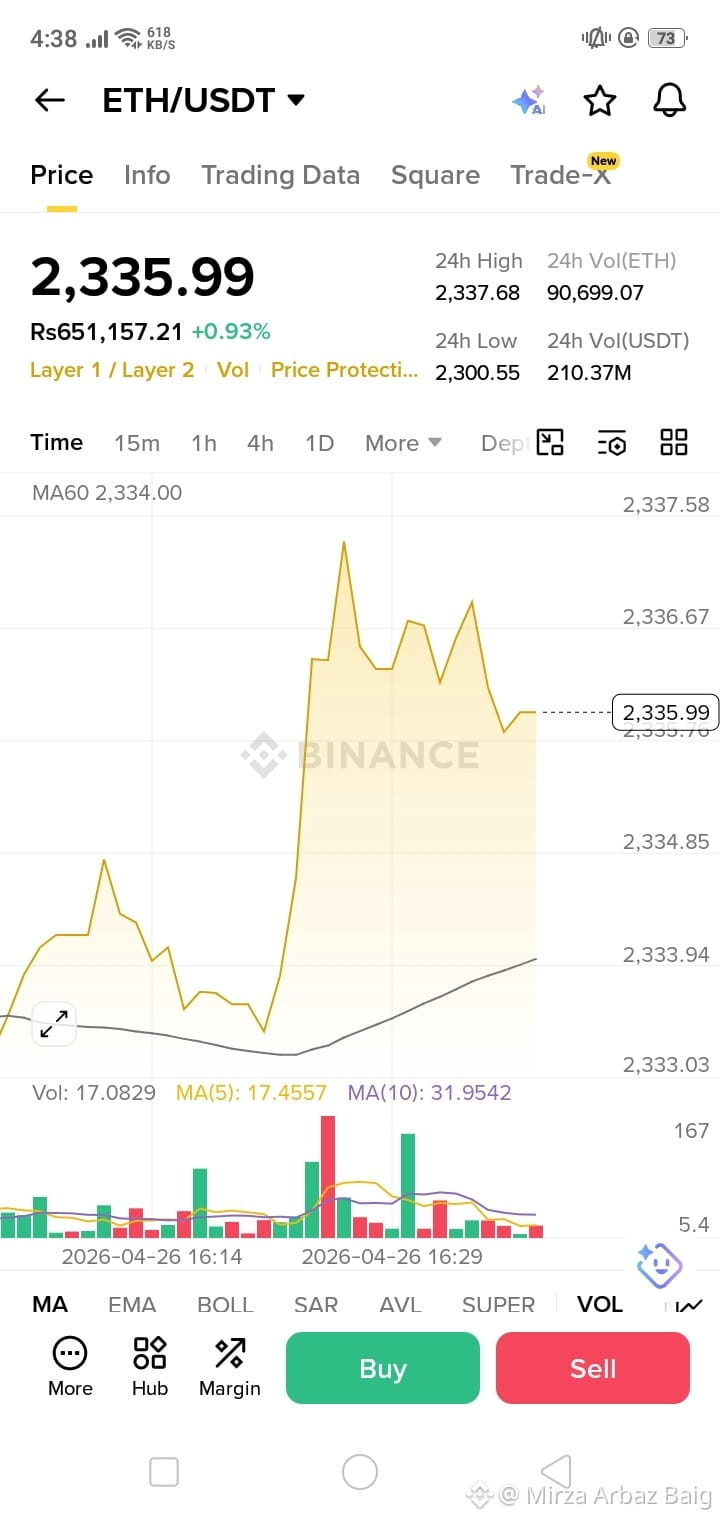Toggle the VOL indicator
The image size is (720, 1520).
(x=600, y=1304)
